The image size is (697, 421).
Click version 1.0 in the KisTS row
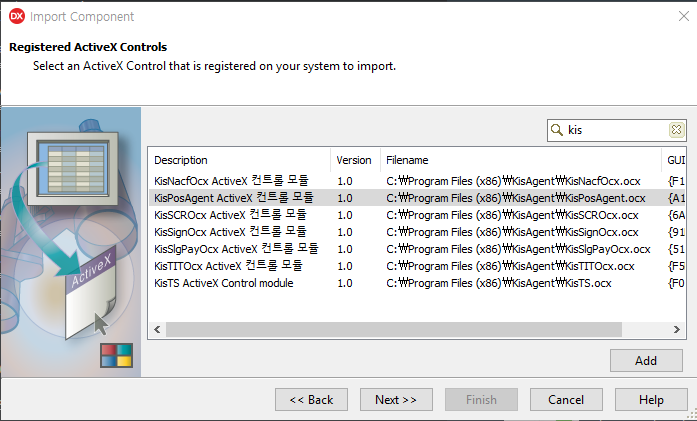click(x=345, y=283)
